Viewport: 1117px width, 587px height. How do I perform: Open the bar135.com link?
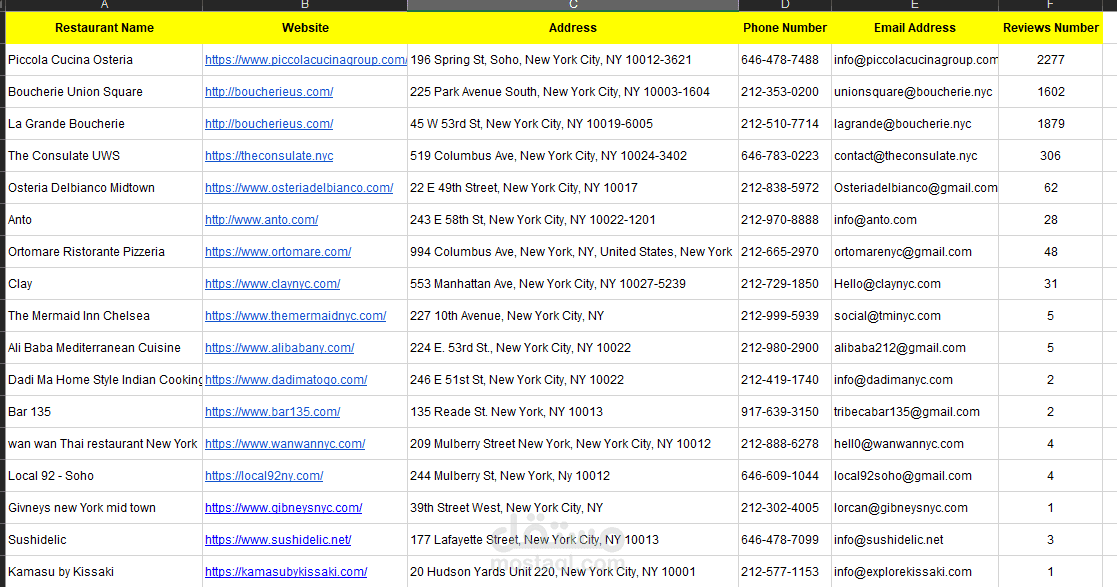pyautogui.click(x=272, y=412)
